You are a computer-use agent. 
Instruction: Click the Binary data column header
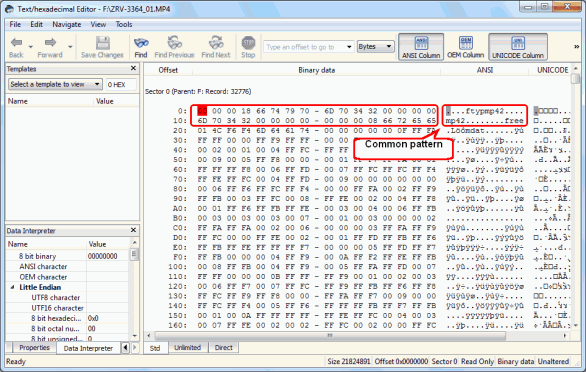click(x=317, y=70)
